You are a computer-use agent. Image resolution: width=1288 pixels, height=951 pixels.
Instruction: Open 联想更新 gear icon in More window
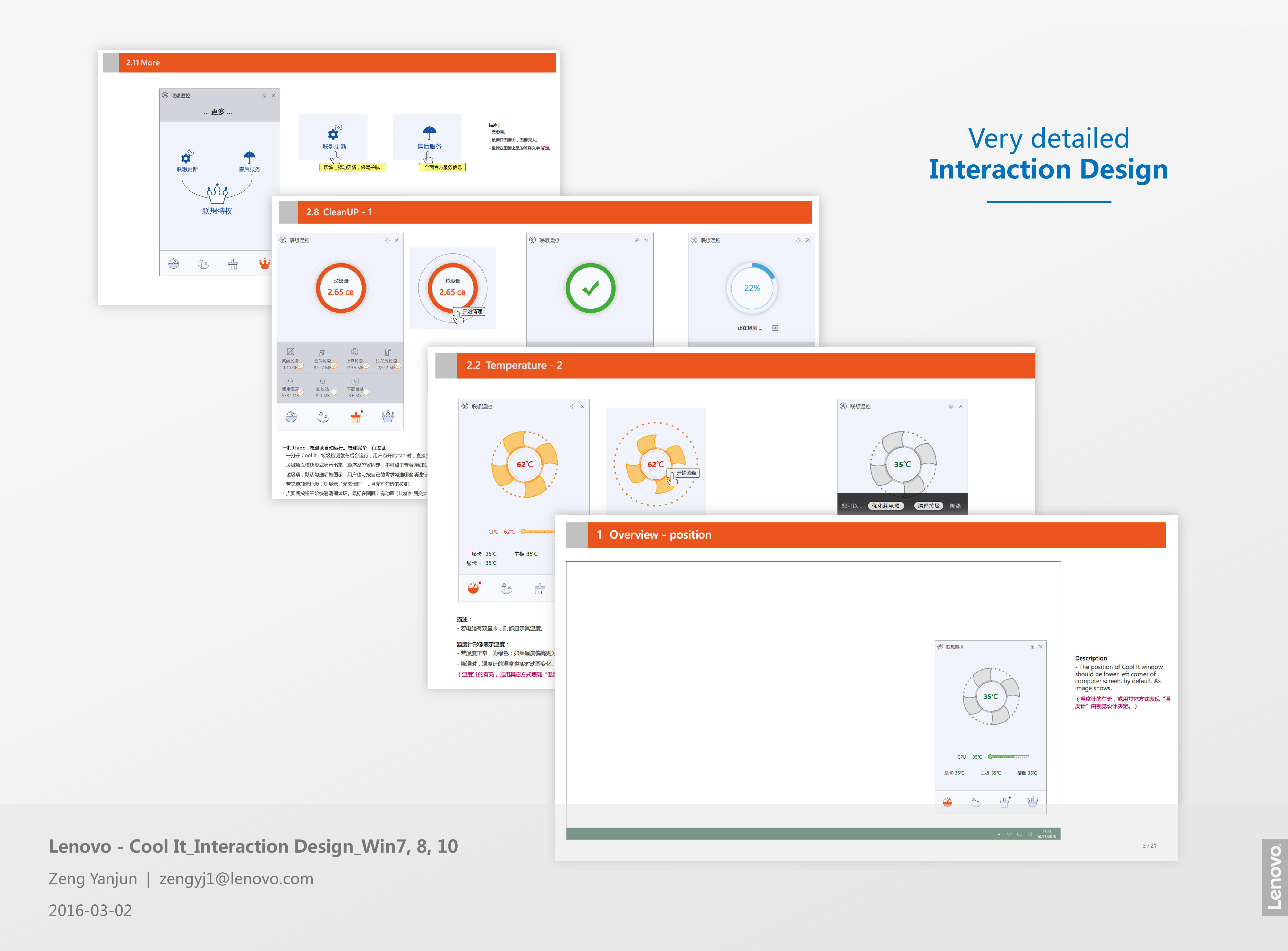click(x=187, y=157)
